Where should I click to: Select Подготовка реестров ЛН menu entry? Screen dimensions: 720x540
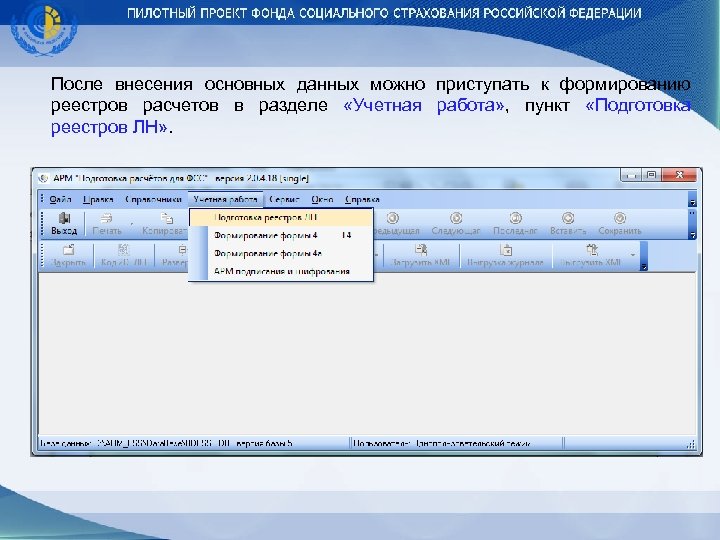[281, 217]
